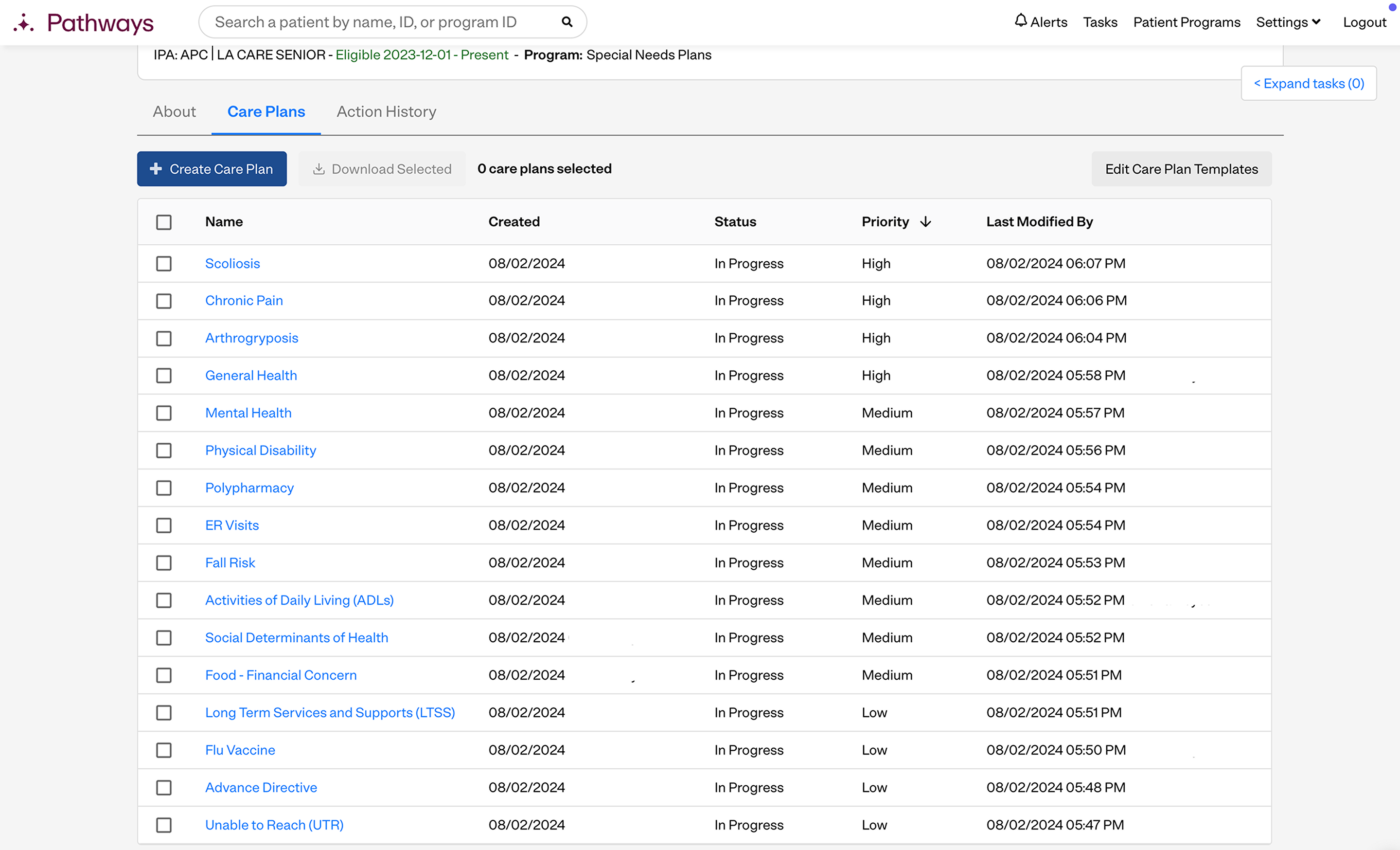Open the Unable to Reach (UTR) plan
The image size is (1400, 850).
[x=274, y=825]
